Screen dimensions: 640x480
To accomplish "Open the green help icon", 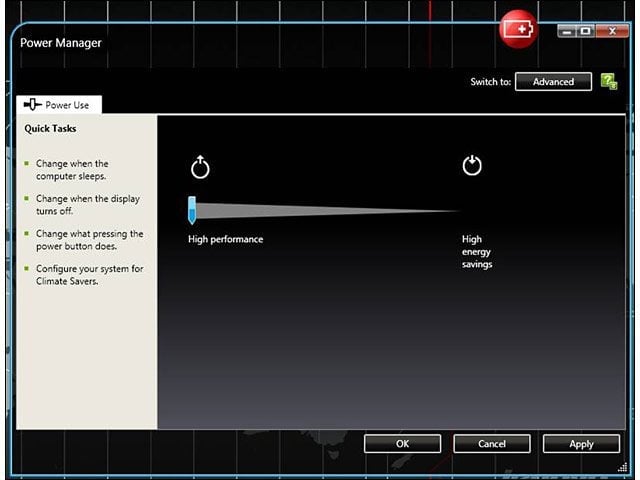I will point(609,81).
